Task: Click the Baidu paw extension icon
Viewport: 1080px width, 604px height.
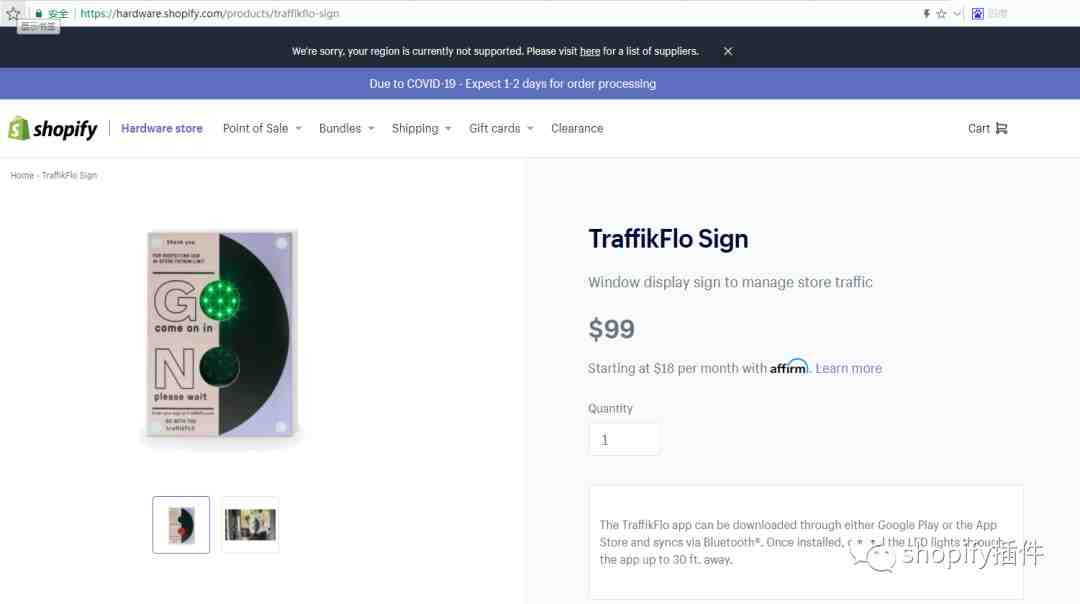Action: 977,14
